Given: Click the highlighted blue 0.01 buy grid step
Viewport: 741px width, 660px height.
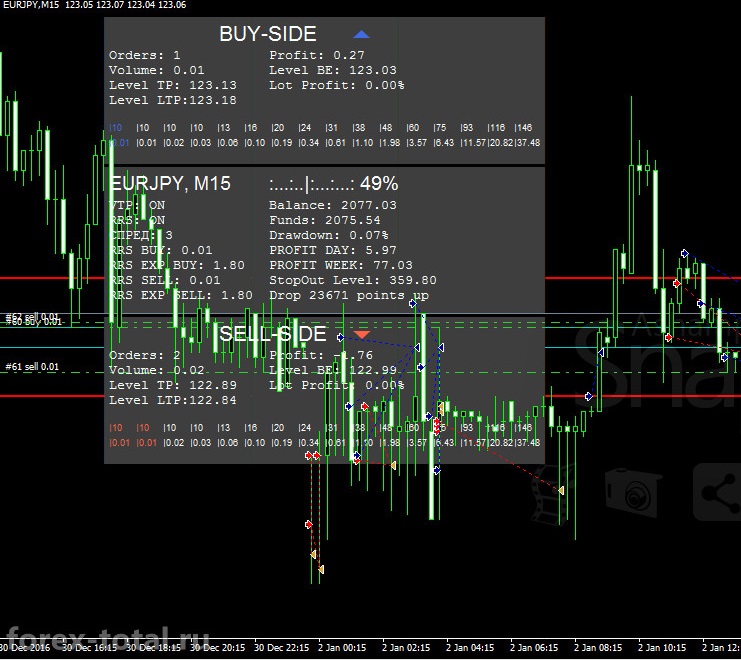Looking at the screenshot, I should pyautogui.click(x=119, y=143).
